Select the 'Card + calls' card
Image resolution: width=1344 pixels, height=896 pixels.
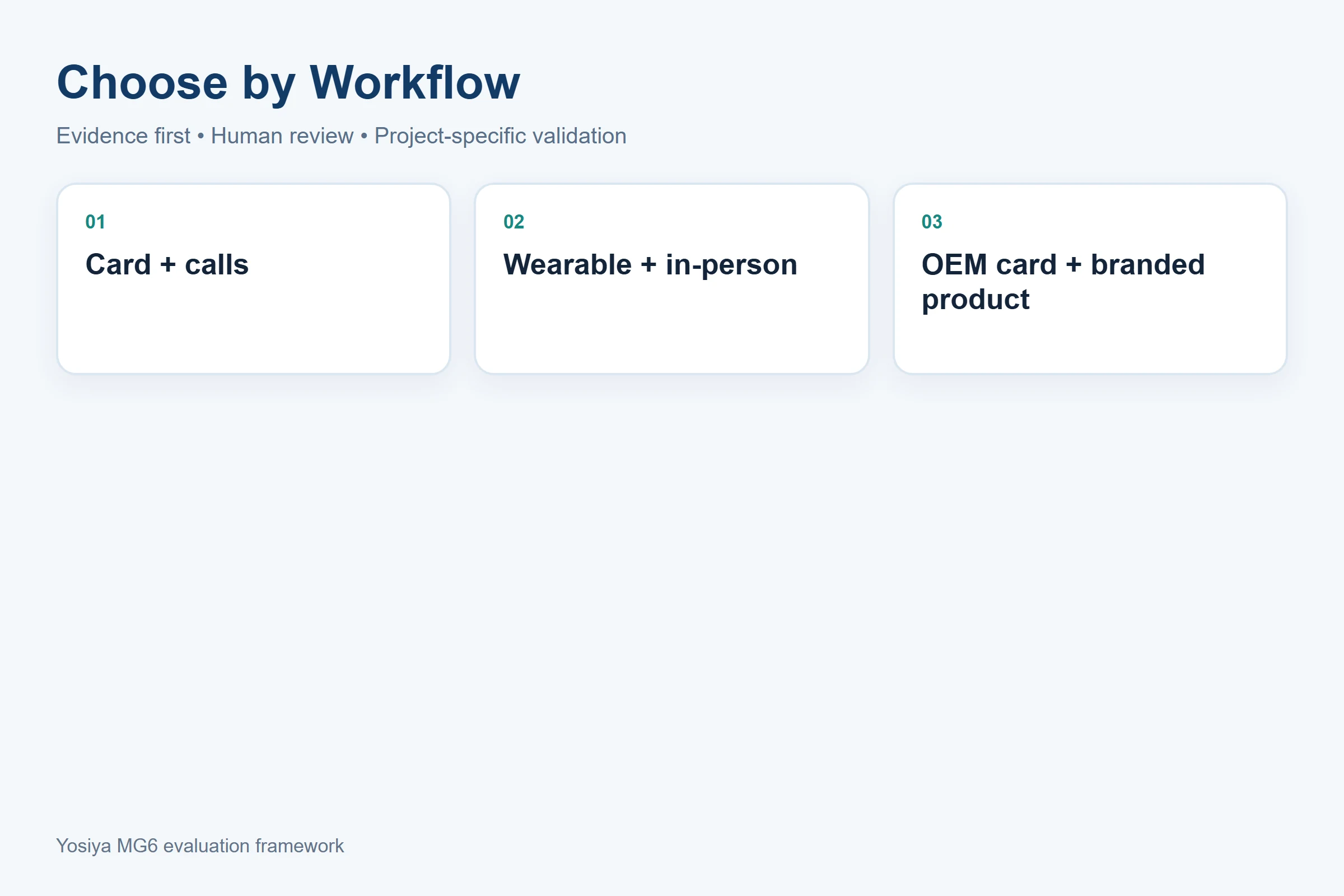(x=254, y=279)
